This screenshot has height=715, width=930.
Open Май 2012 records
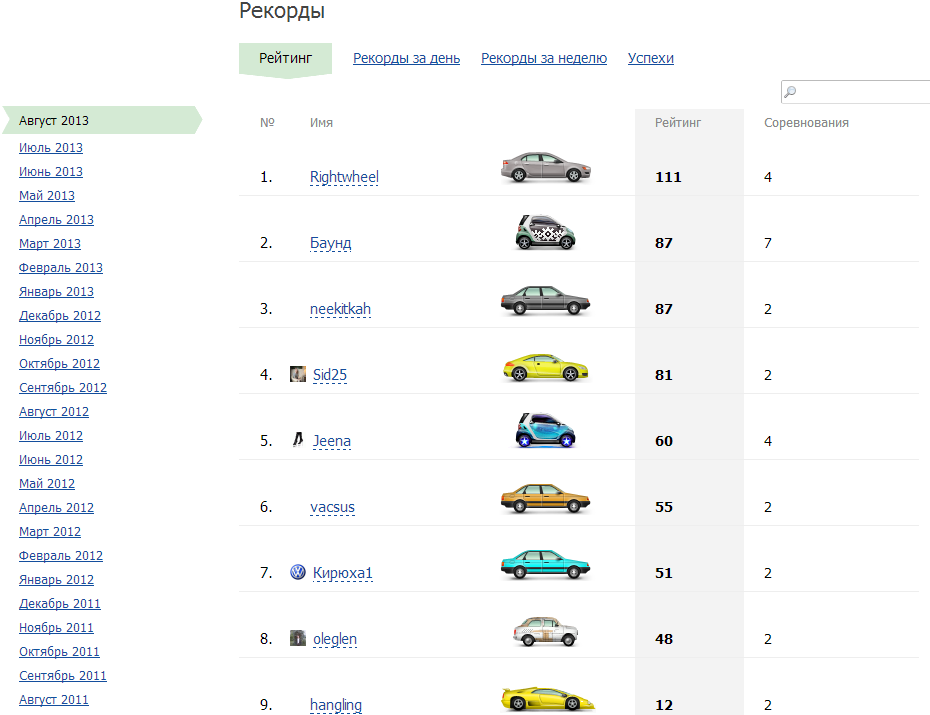pos(47,484)
